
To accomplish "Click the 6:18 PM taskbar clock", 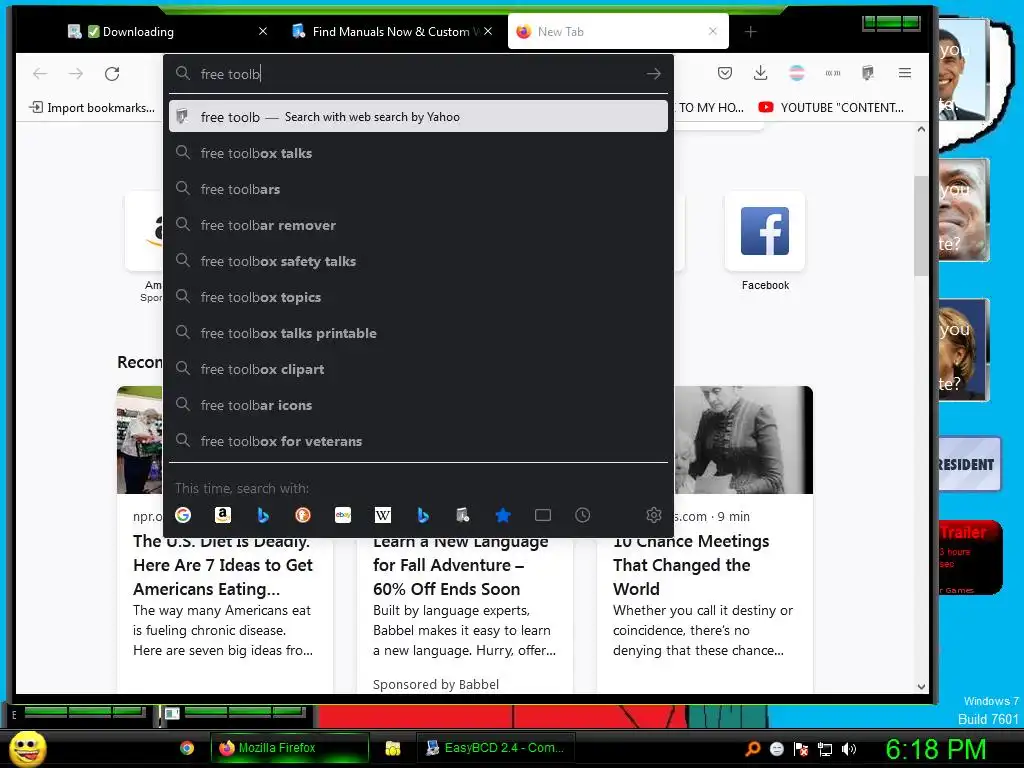I will pyautogui.click(x=935, y=750).
